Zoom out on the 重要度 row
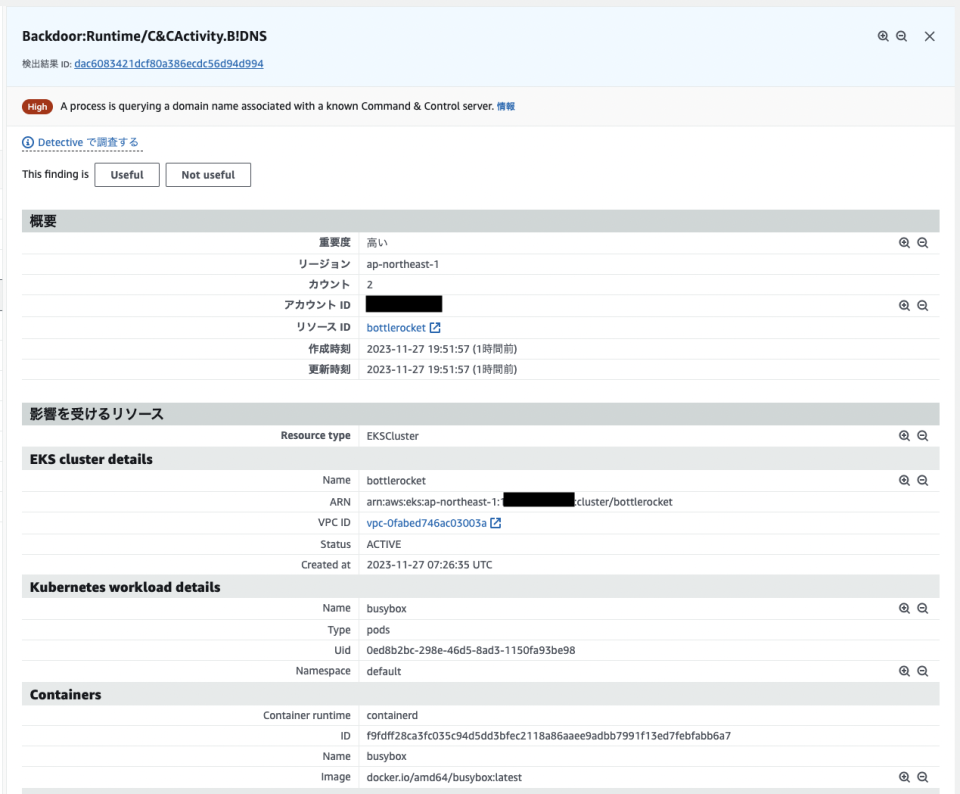This screenshot has height=794, width=960. [922, 242]
